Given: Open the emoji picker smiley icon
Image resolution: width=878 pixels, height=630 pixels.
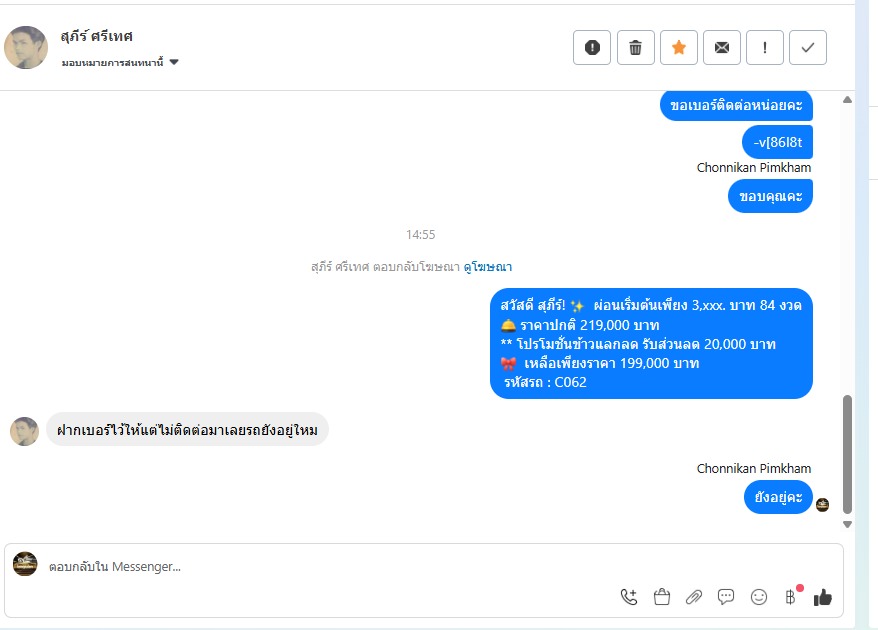Looking at the screenshot, I should (x=759, y=597).
